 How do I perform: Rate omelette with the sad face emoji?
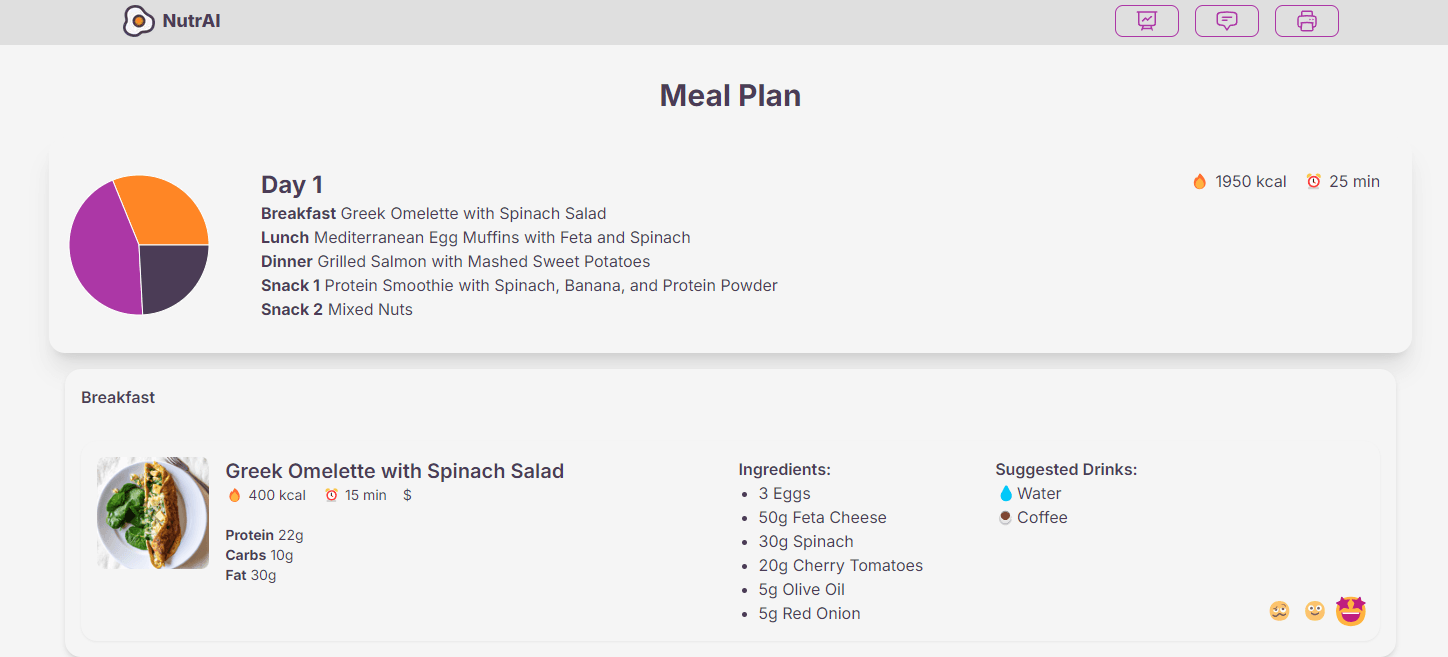(1279, 610)
